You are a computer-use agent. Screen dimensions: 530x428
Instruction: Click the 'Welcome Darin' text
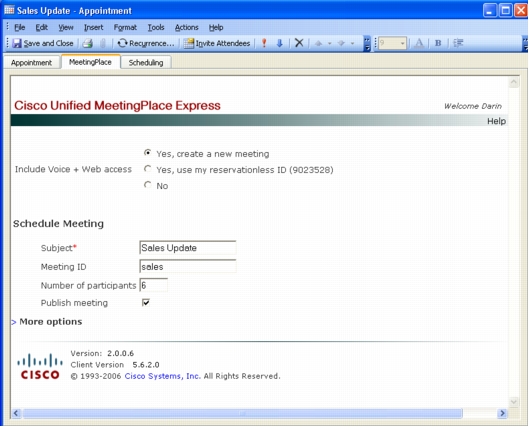point(473,106)
